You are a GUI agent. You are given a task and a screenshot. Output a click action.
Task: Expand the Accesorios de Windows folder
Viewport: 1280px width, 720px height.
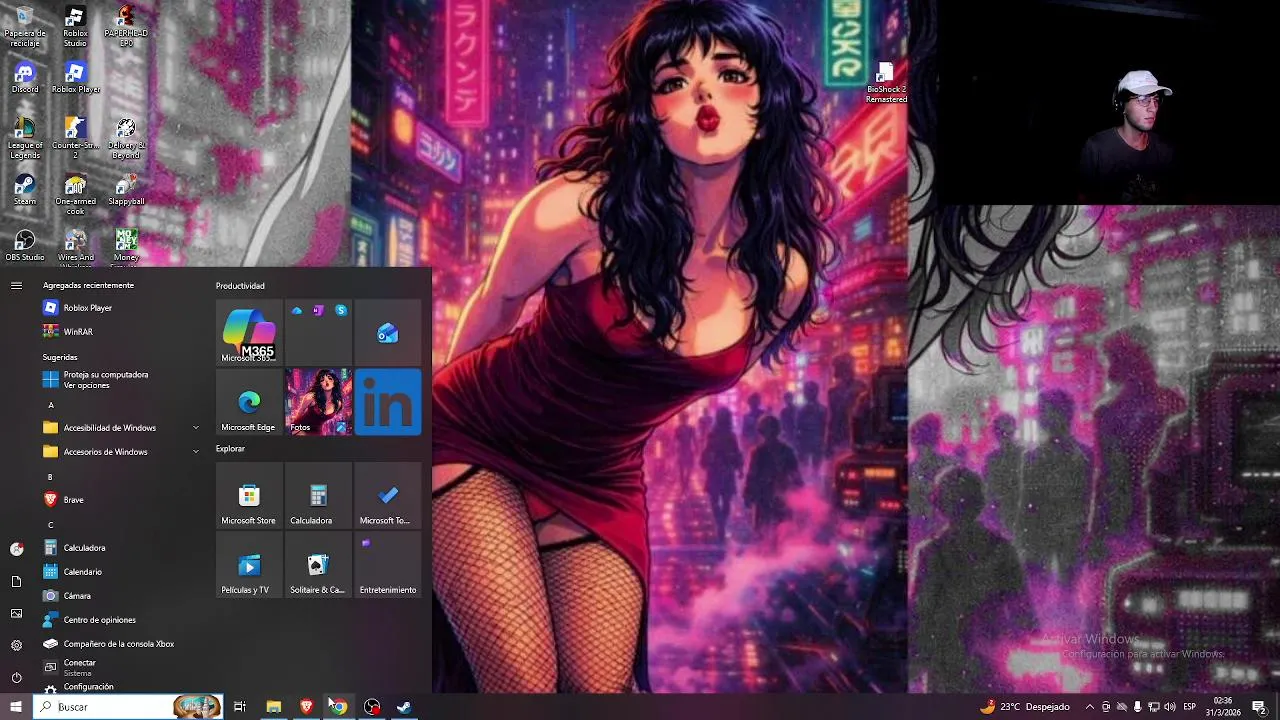(120, 452)
